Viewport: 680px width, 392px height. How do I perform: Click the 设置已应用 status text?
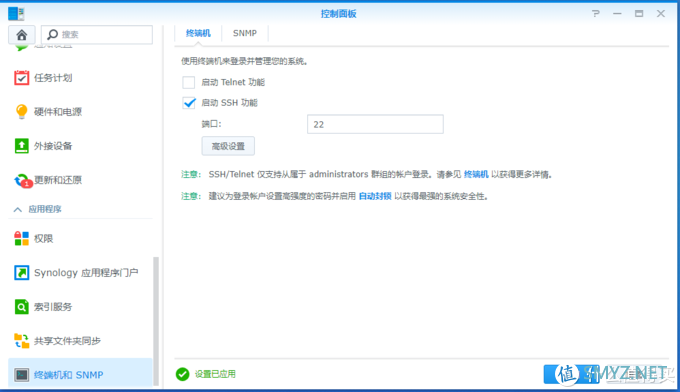pyautogui.click(x=215, y=374)
